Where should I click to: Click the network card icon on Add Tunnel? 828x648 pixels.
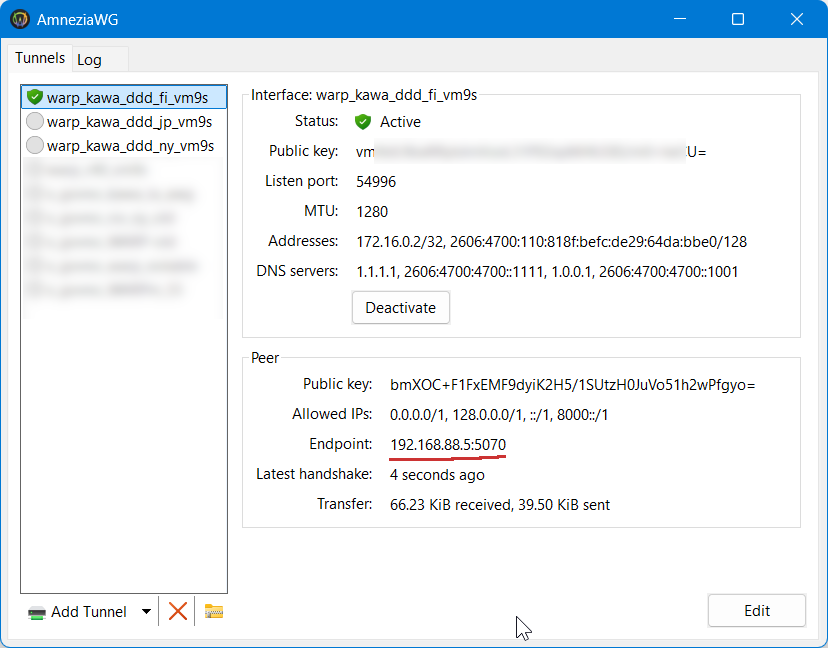[37, 612]
